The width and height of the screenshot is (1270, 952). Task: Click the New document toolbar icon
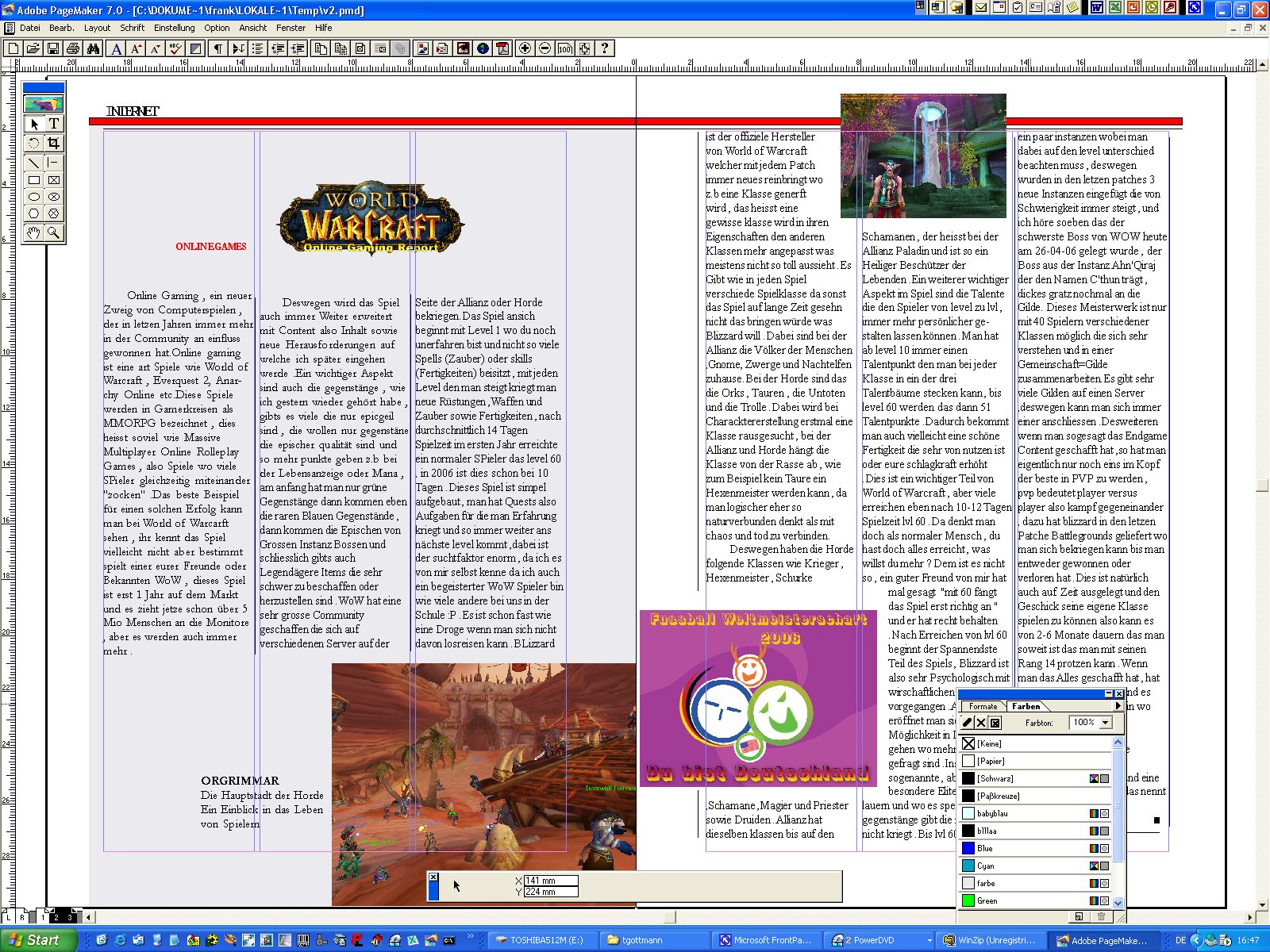(x=13, y=48)
